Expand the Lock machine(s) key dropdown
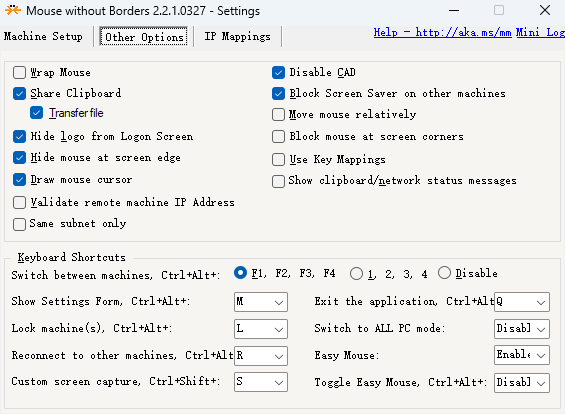 [261, 329]
